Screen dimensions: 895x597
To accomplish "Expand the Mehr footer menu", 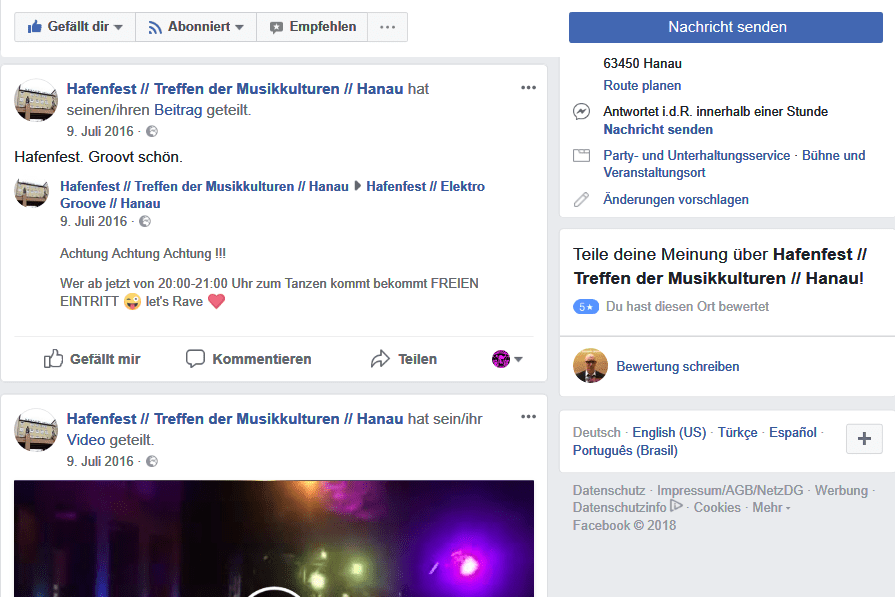I will click(x=771, y=508).
